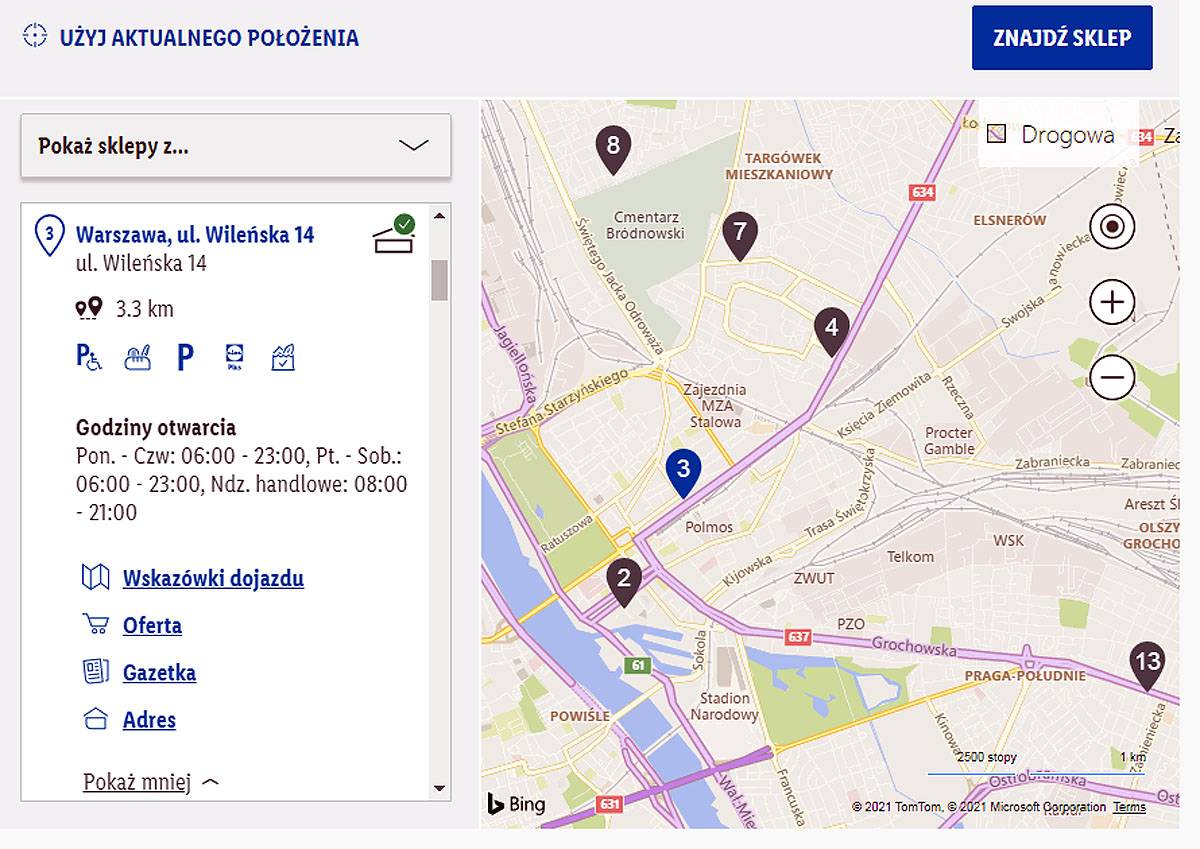Click the leaflet icon beside Gazetka
The height and width of the screenshot is (849, 1200).
(95, 672)
